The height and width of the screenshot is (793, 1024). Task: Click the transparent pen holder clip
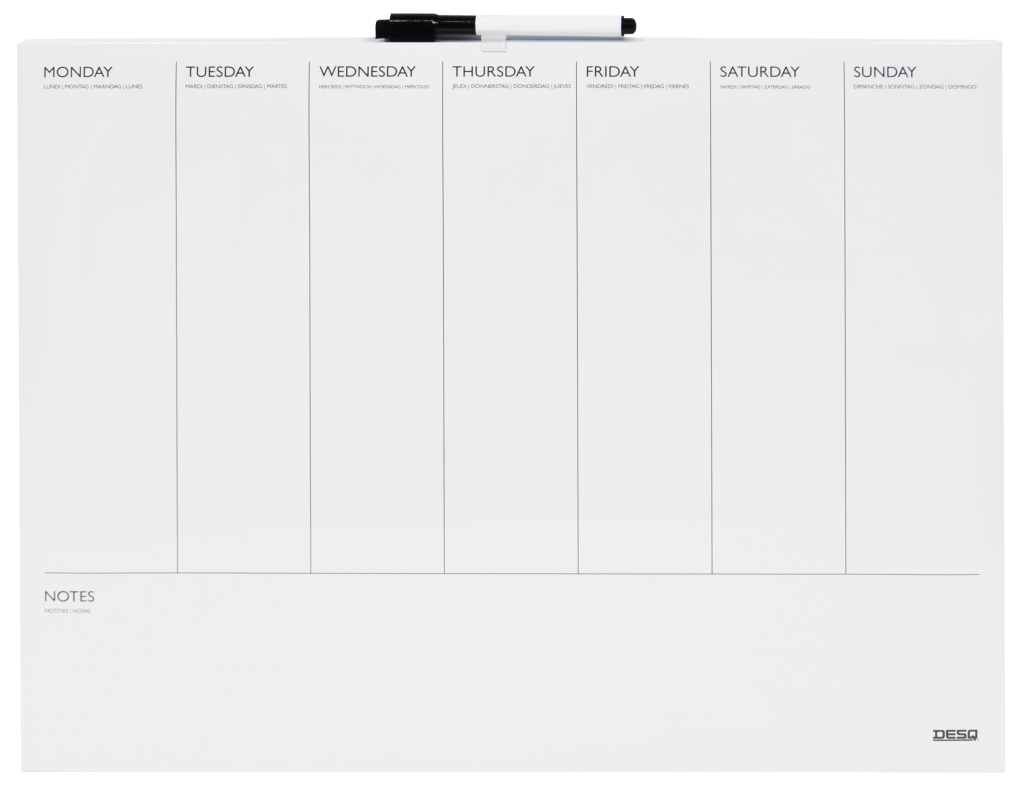tap(493, 43)
